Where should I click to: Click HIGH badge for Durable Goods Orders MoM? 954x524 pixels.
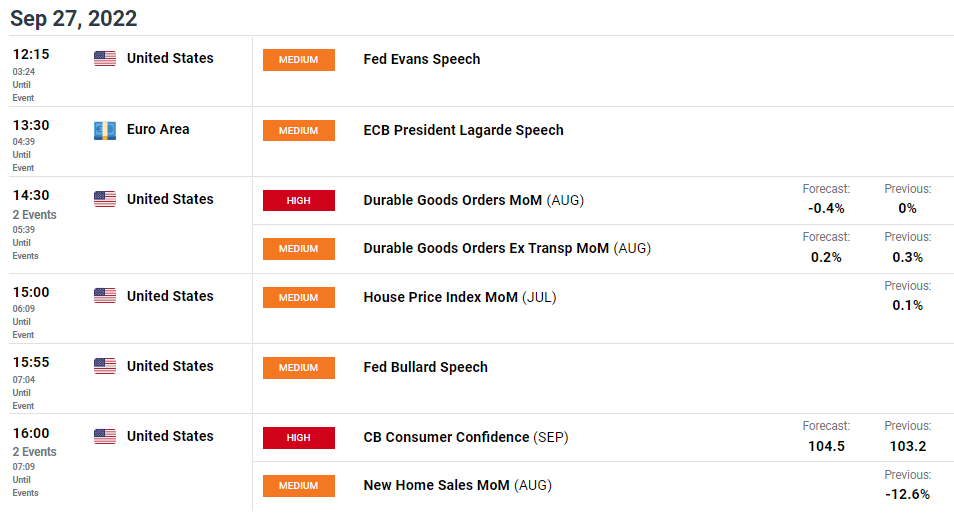pyautogui.click(x=299, y=200)
